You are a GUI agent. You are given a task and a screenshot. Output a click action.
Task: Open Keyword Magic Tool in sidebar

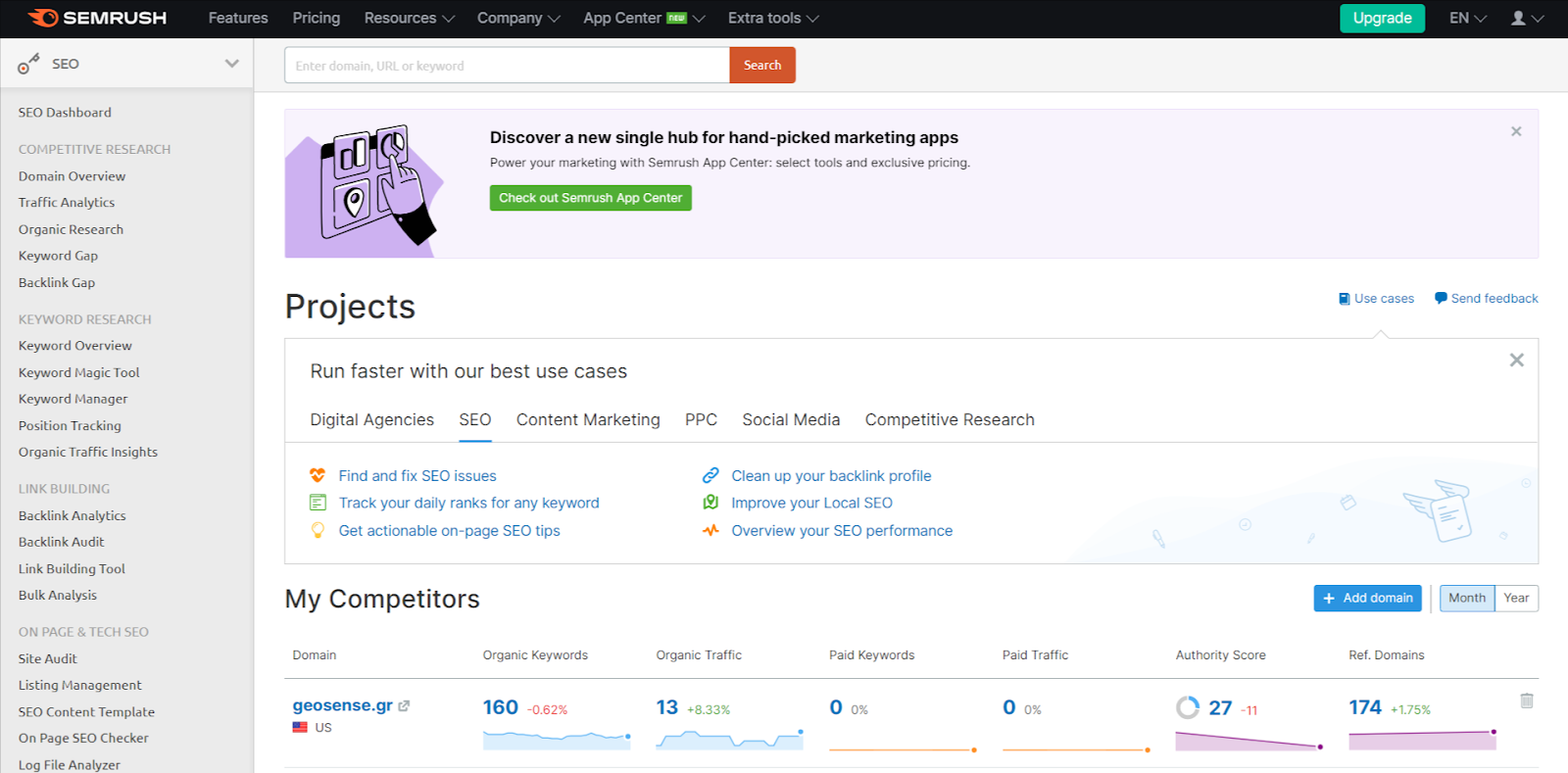coord(78,372)
